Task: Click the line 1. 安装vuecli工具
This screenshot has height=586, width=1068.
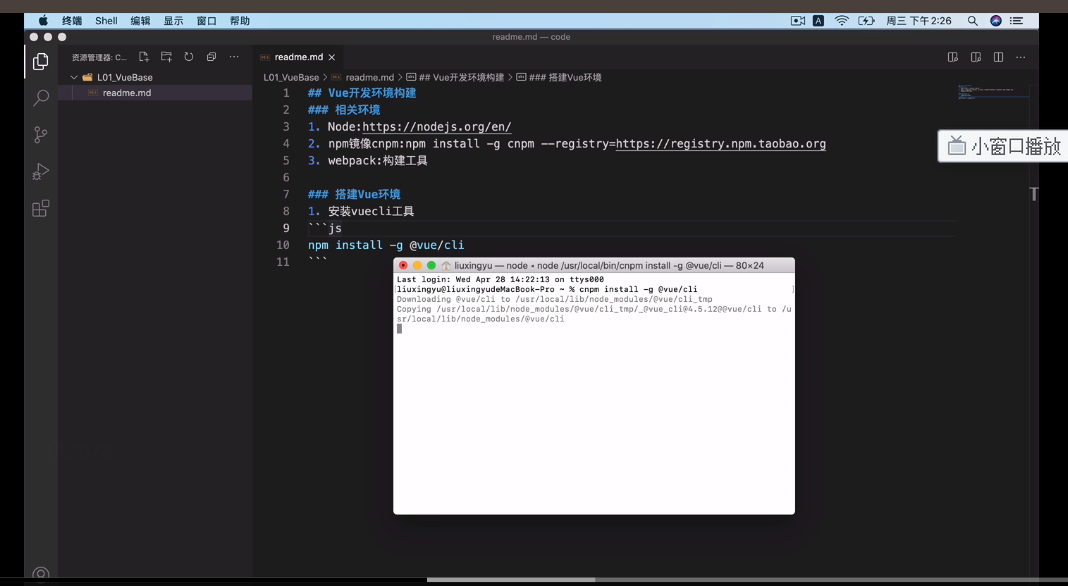Action: coord(361,211)
